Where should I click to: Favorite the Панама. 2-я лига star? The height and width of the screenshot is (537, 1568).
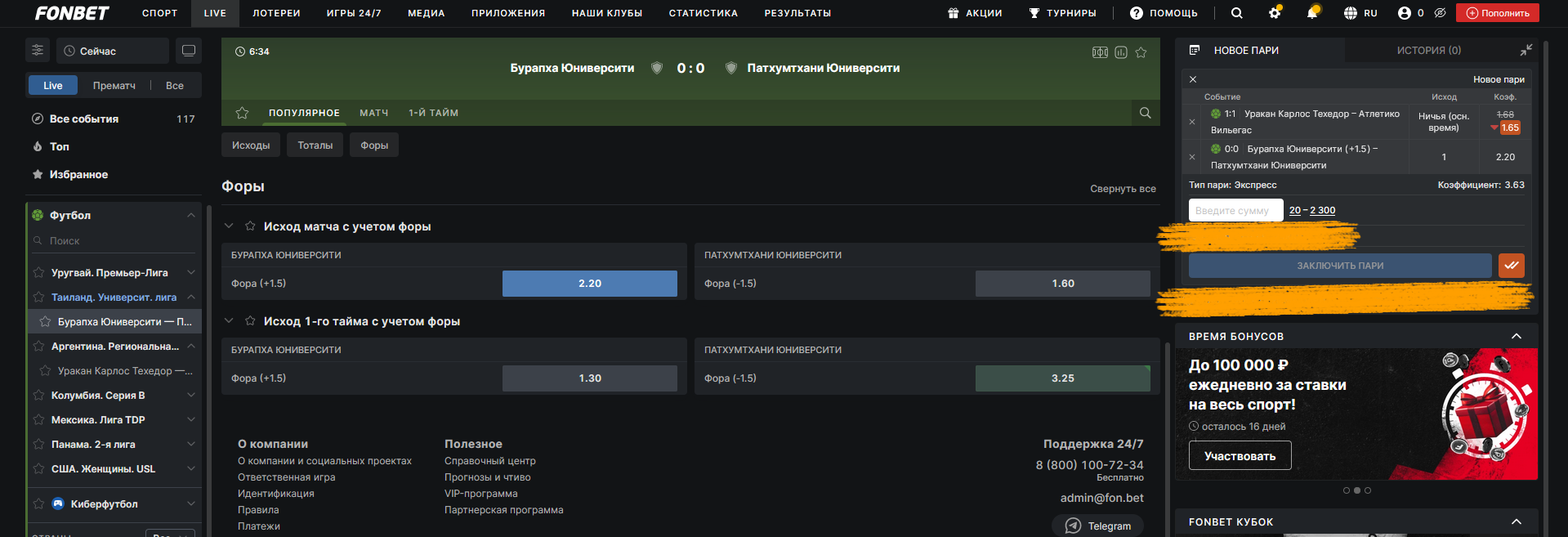tap(38, 444)
